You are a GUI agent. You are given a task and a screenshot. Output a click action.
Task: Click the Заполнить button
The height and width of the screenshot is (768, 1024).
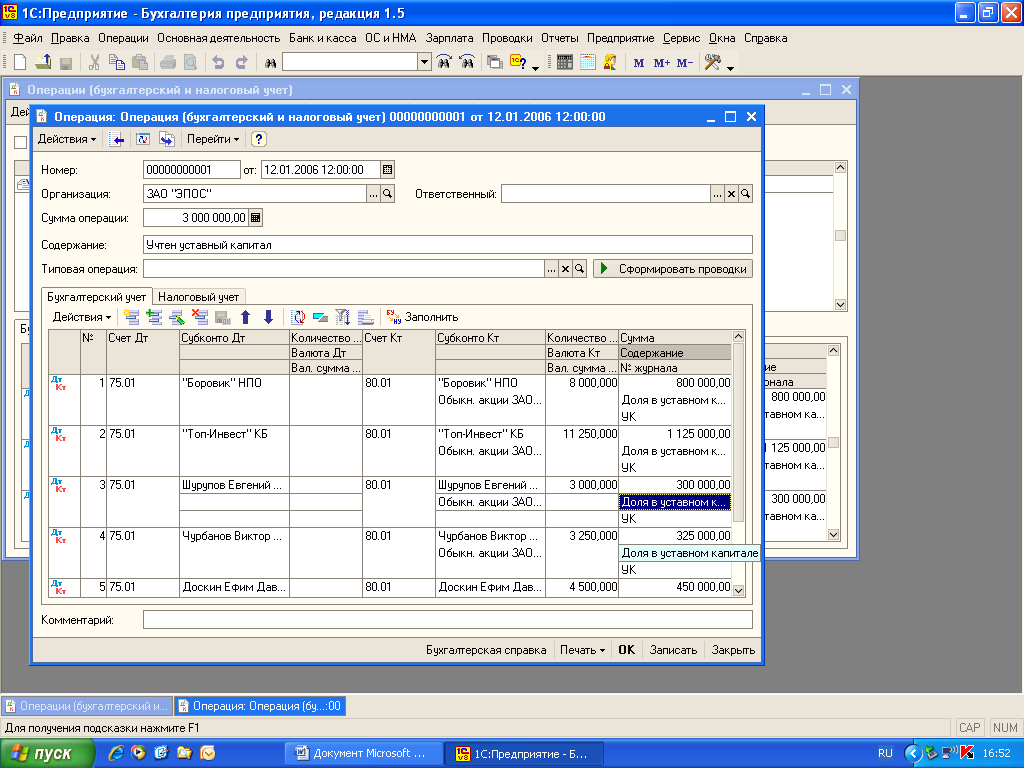(x=422, y=317)
